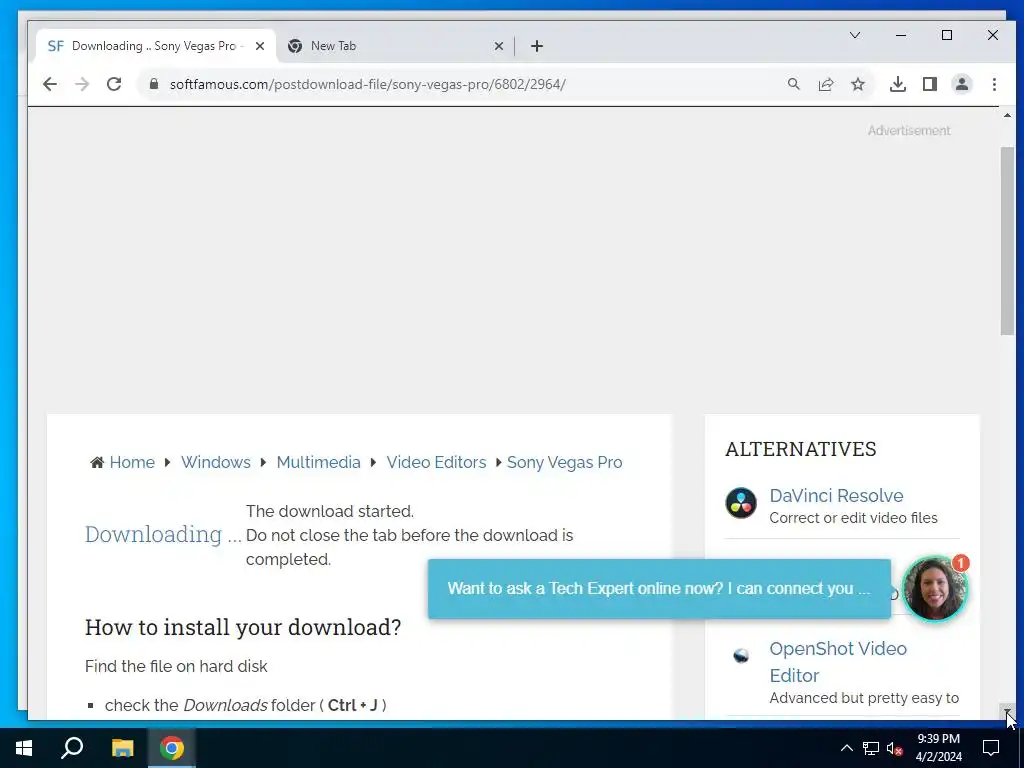
Task: Click the DaVinci Resolve app icon
Action: (x=741, y=503)
